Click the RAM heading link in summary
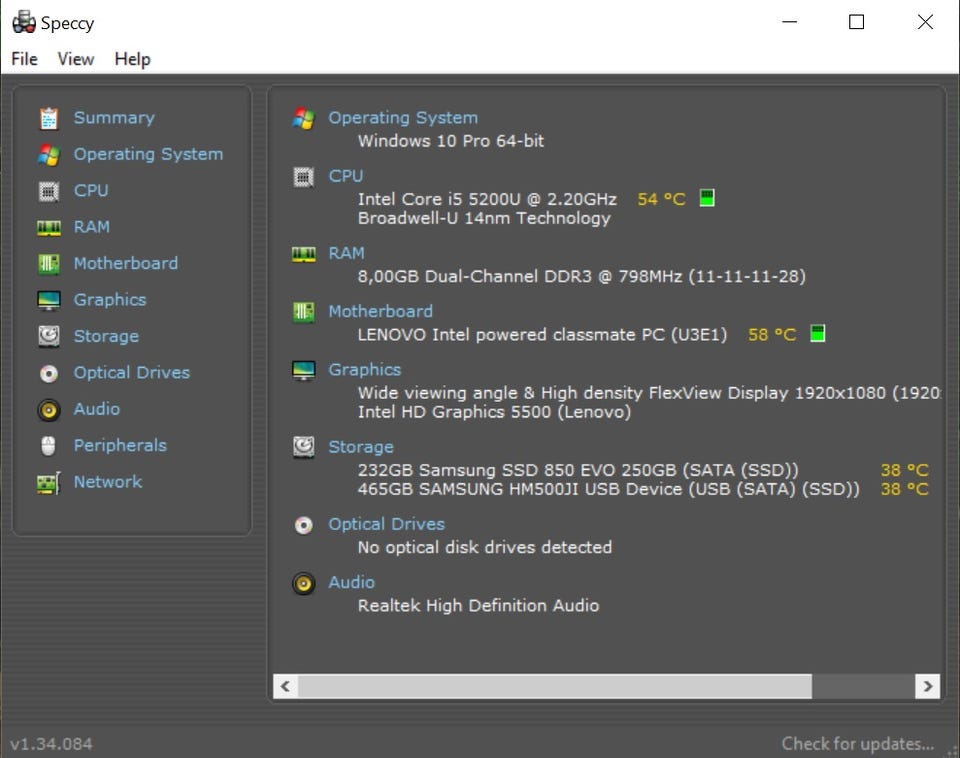The image size is (960, 758). point(347,253)
